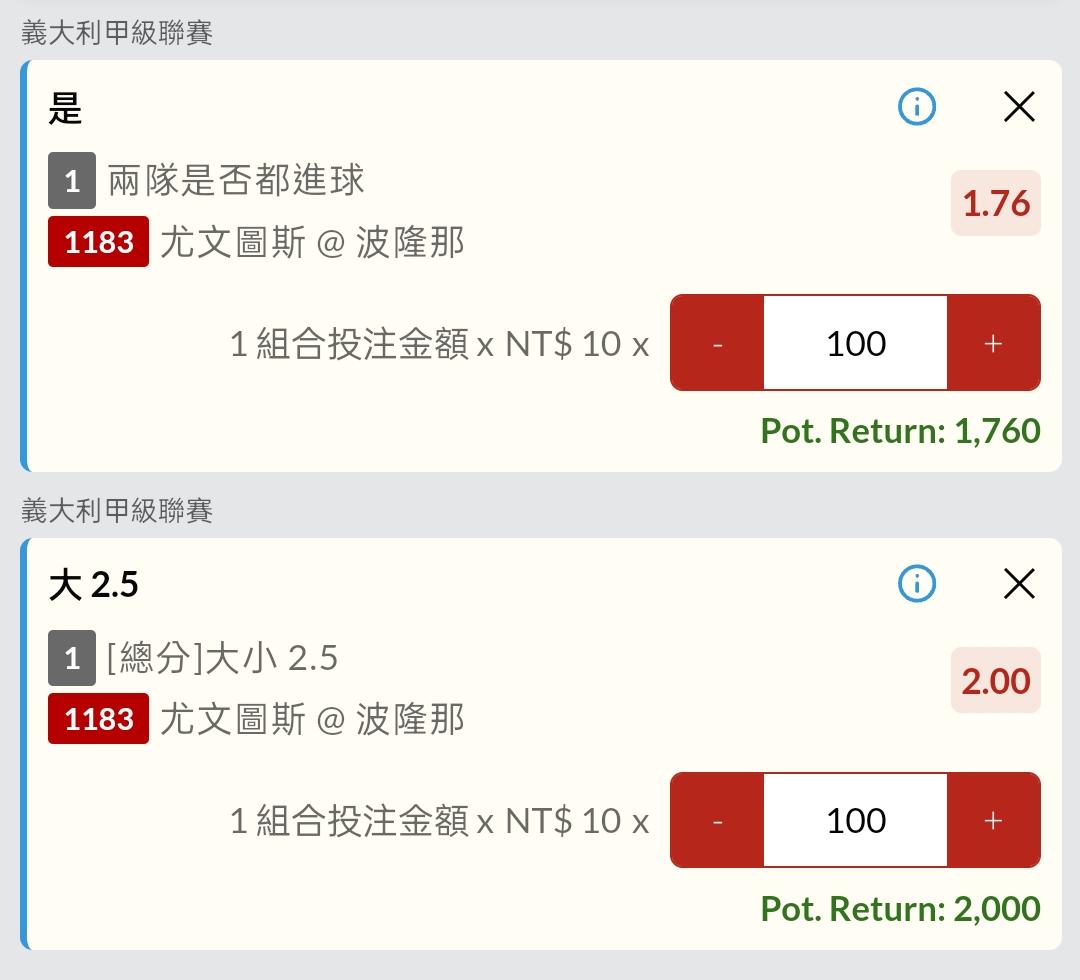Edit the 100 stake field in first bet
This screenshot has height=980, width=1080.
(x=855, y=343)
